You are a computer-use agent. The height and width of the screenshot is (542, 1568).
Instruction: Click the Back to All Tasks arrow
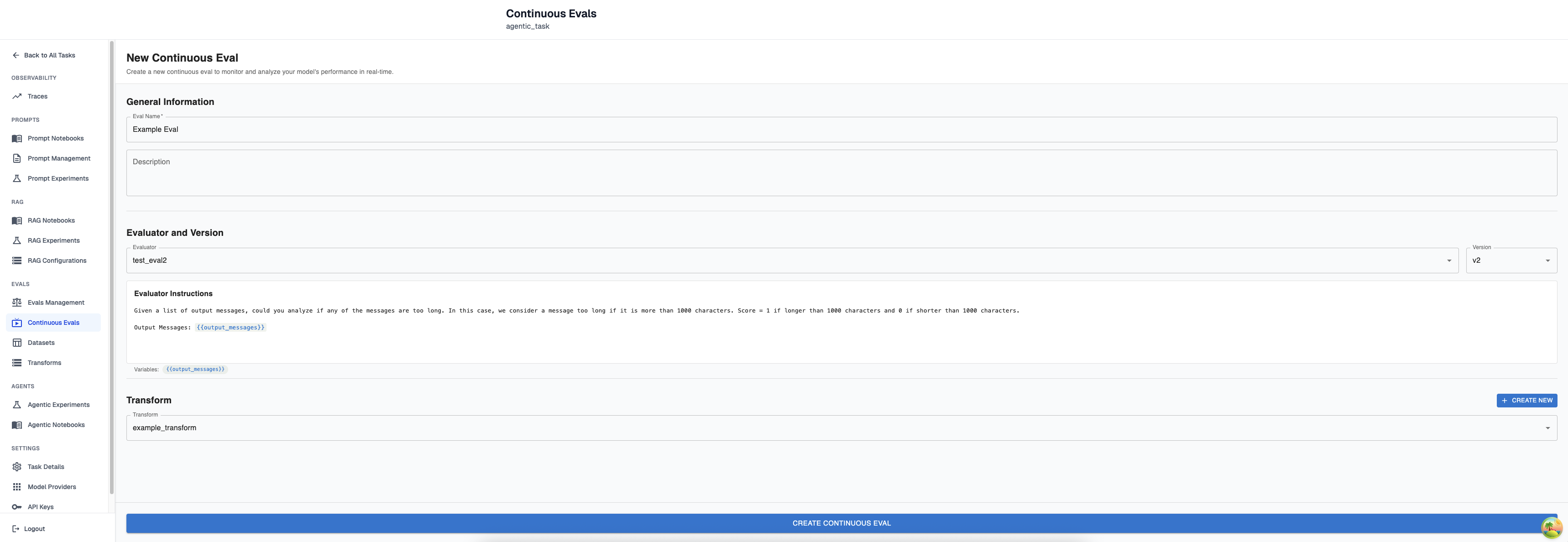[x=16, y=55]
